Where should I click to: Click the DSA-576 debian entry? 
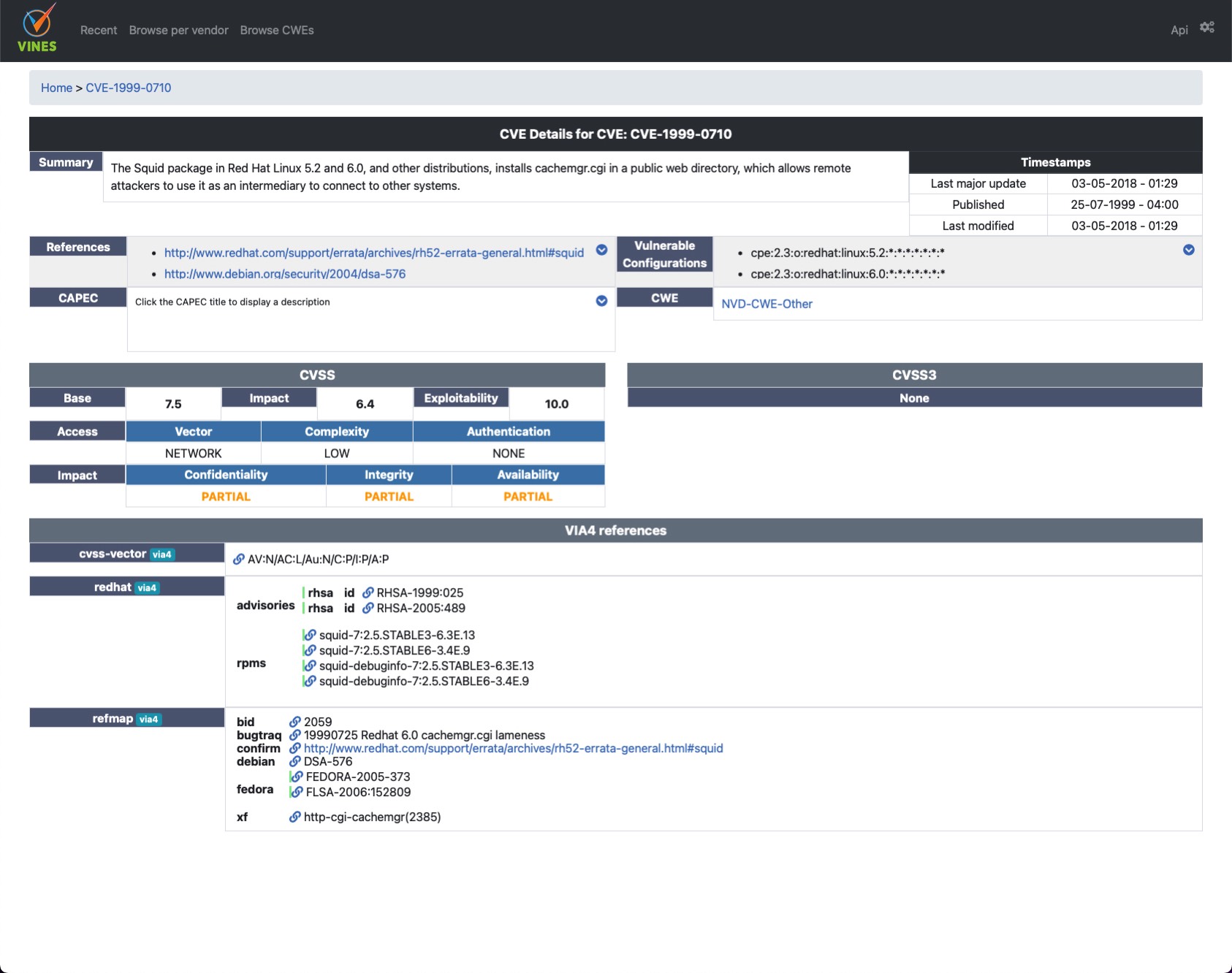[328, 761]
